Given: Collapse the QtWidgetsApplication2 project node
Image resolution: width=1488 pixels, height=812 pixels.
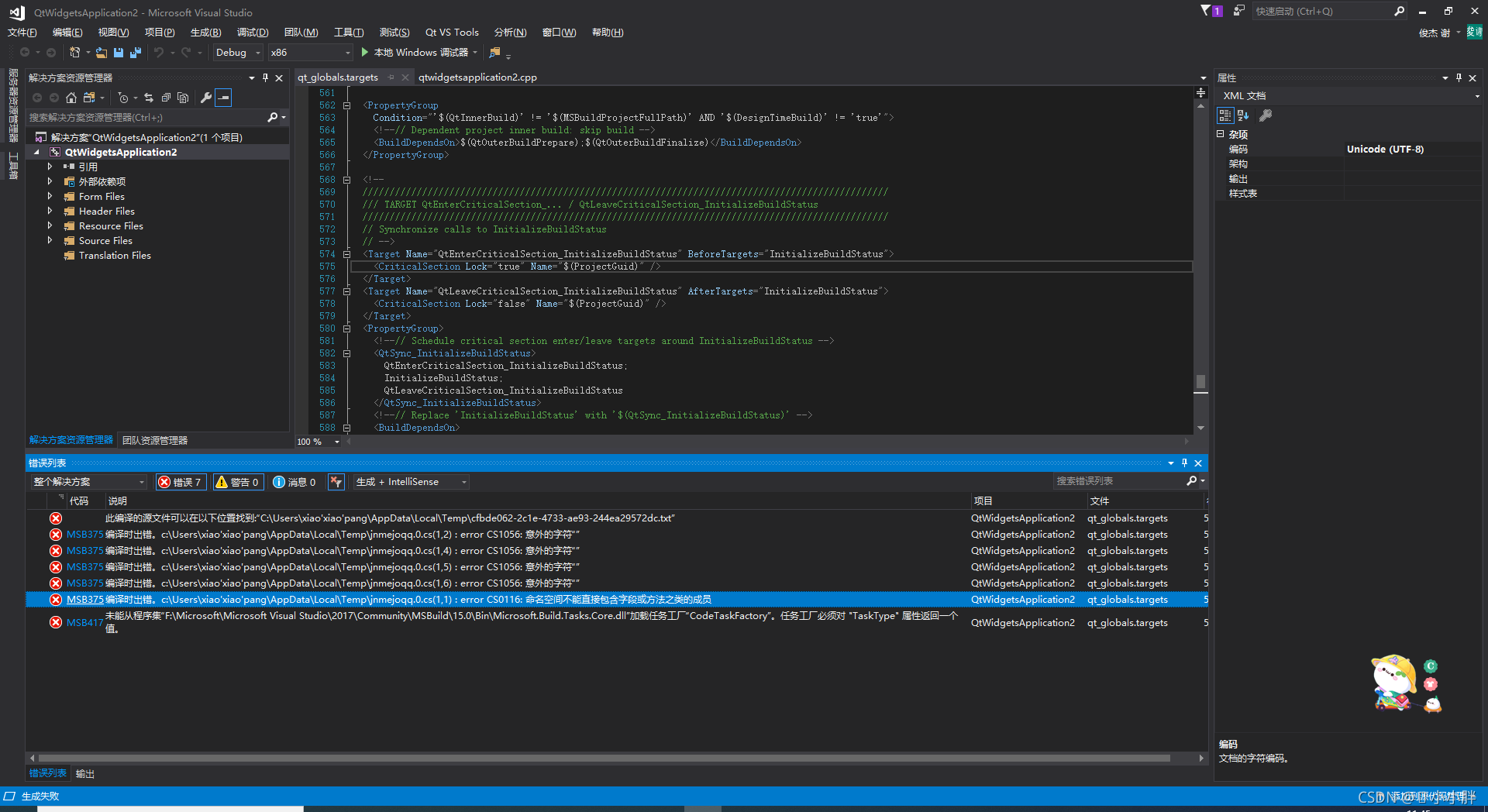Looking at the screenshot, I should (x=36, y=153).
